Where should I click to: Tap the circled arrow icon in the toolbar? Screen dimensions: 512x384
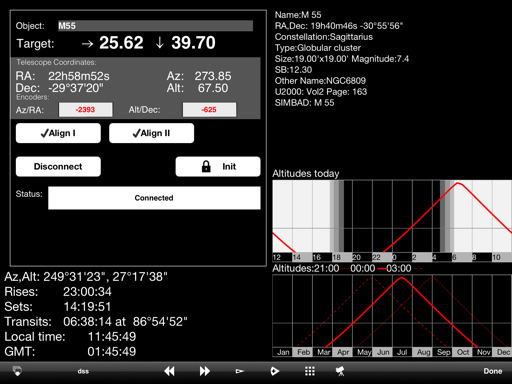click(274, 371)
